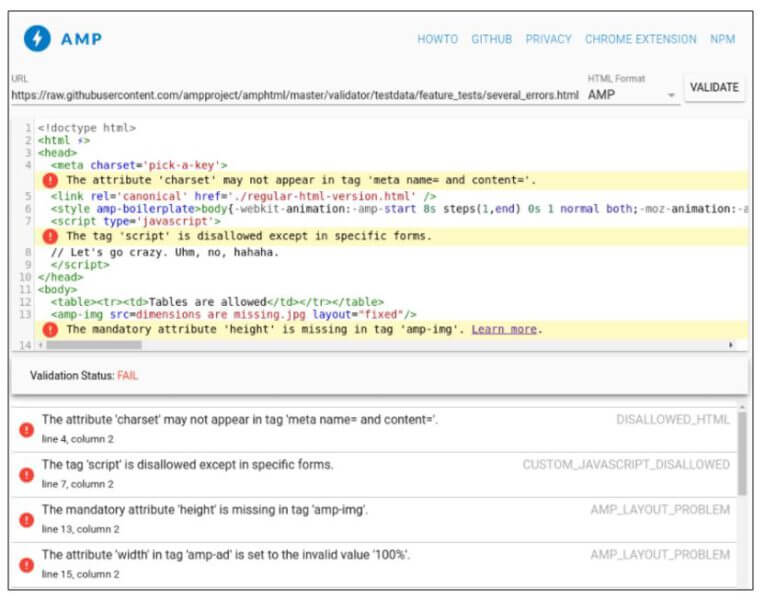Go to the GITHUB link
Viewport: 764px width, 600px height.
pos(491,40)
